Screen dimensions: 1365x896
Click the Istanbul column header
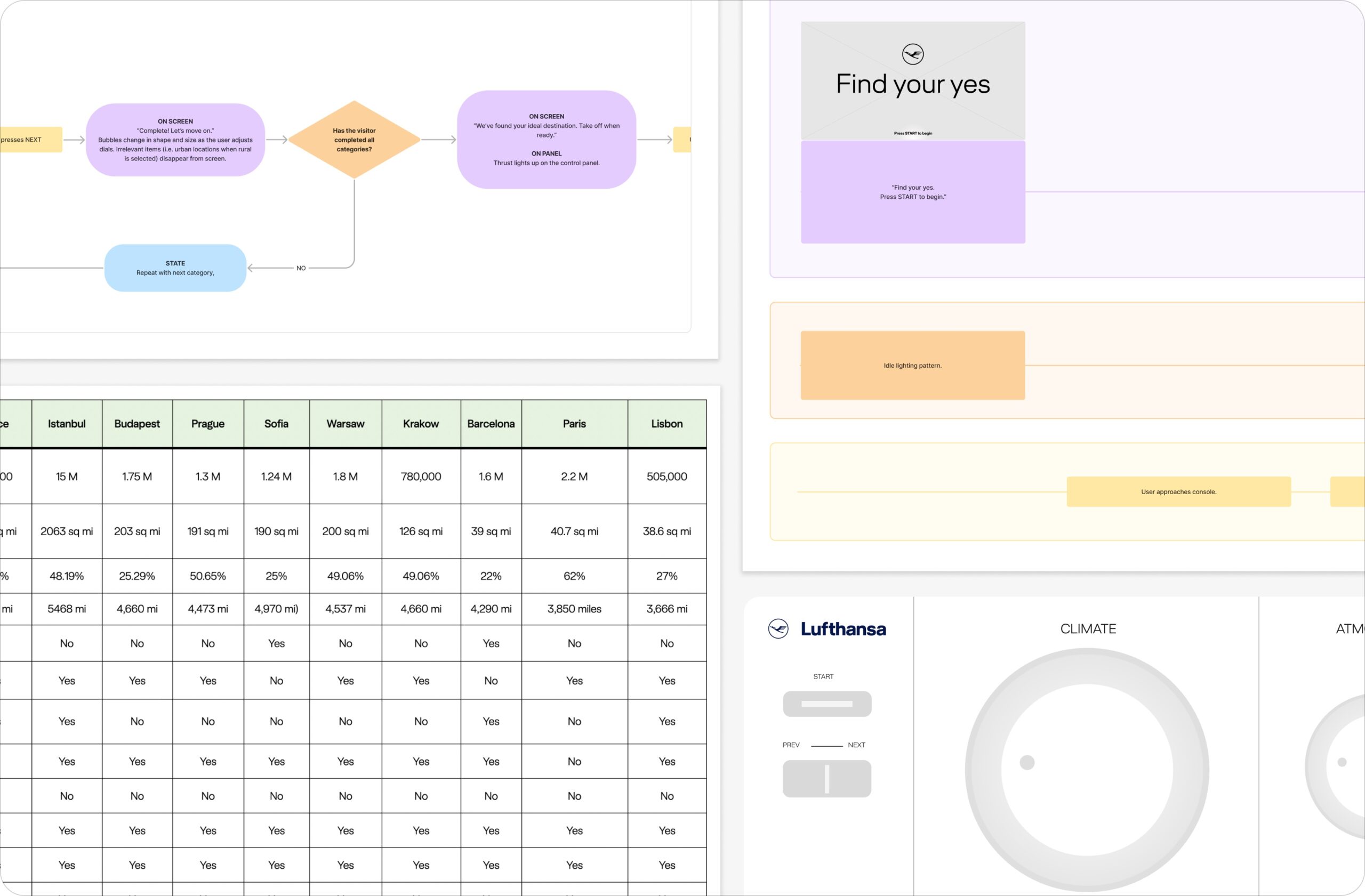67,424
